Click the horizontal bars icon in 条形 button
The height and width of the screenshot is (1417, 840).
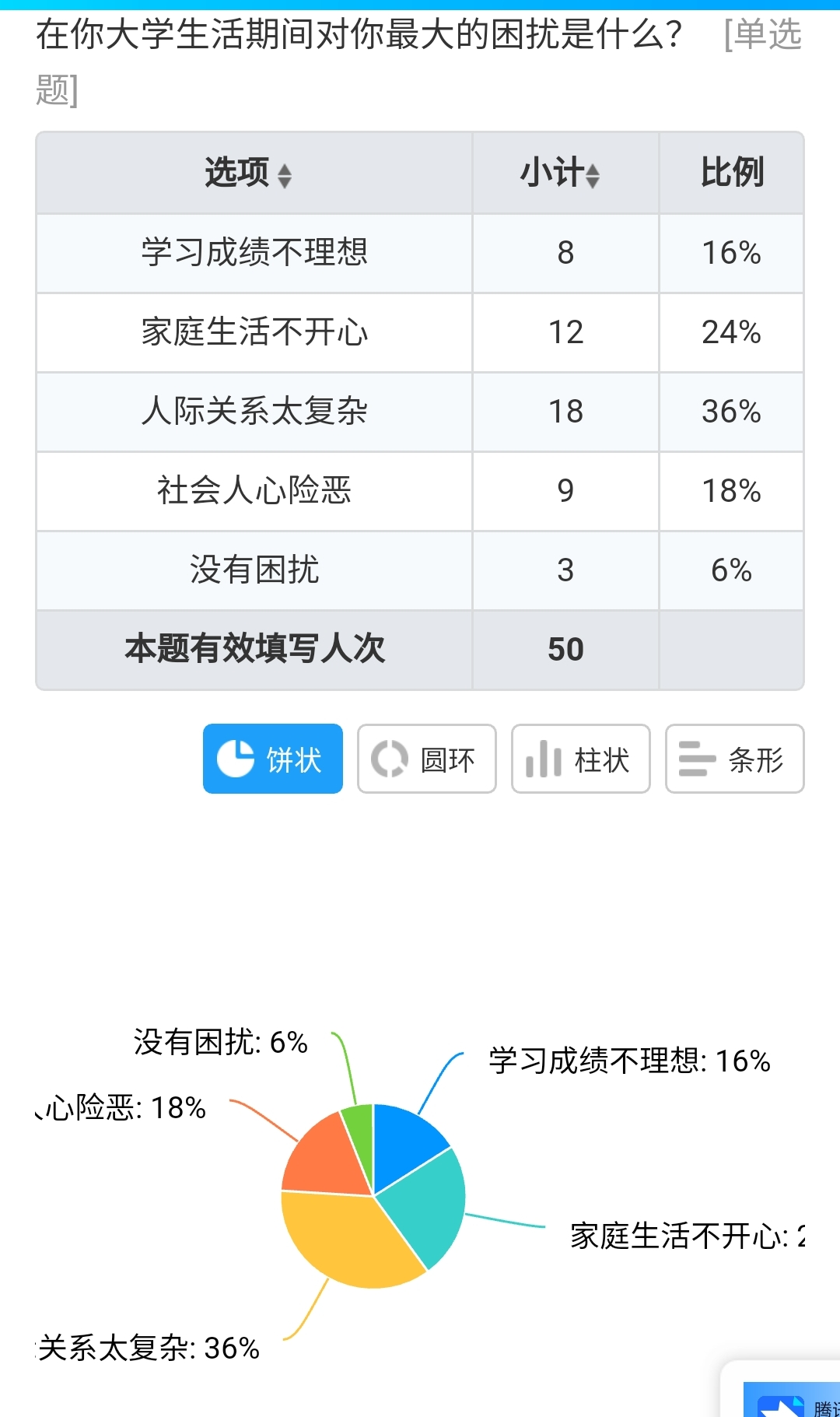(696, 759)
